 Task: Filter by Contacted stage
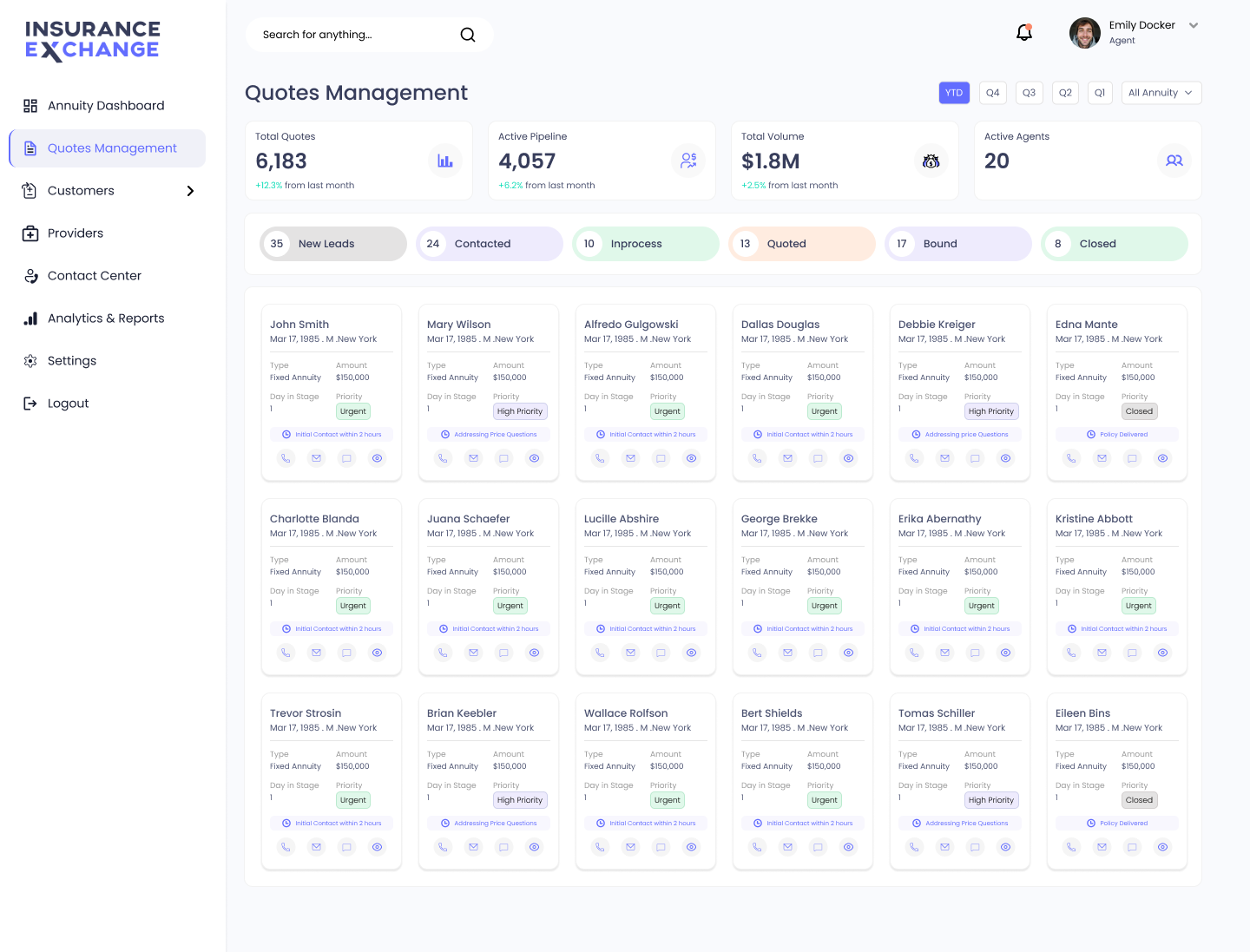[x=490, y=244]
